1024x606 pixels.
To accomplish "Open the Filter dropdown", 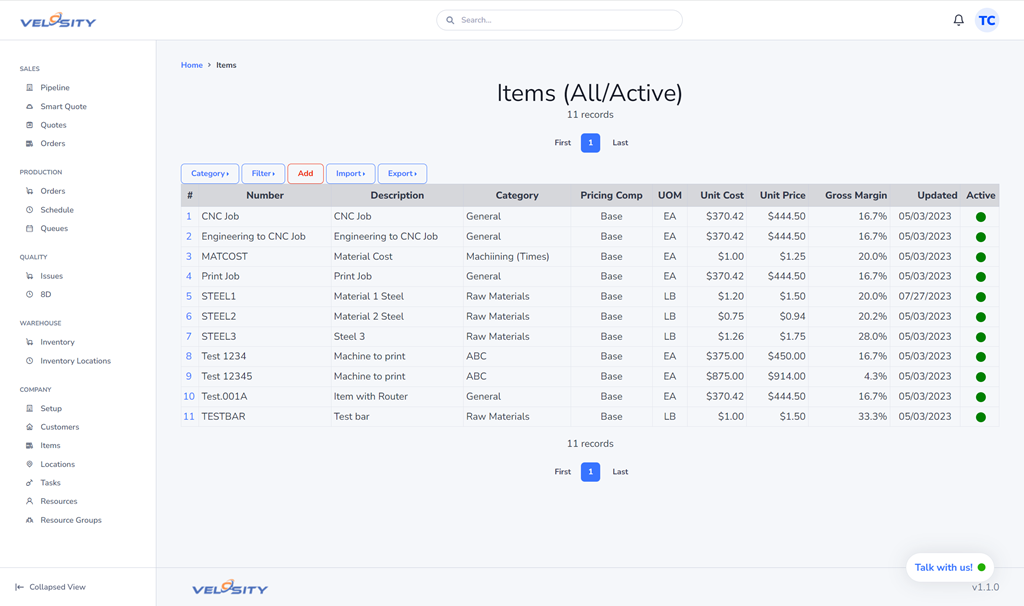I will click(263, 174).
